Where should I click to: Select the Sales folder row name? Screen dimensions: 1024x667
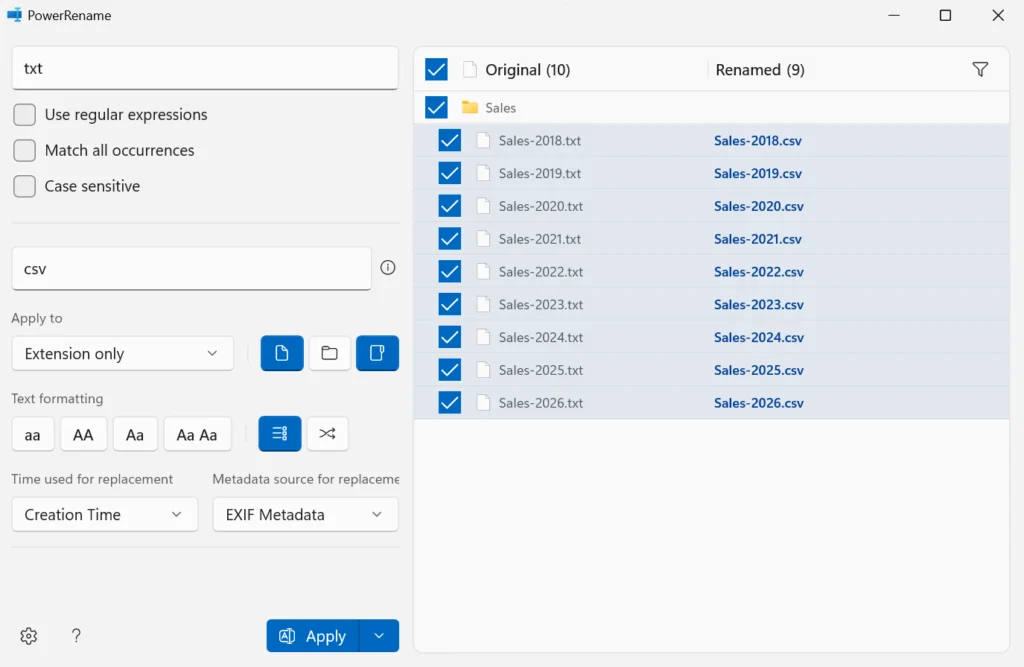click(501, 108)
